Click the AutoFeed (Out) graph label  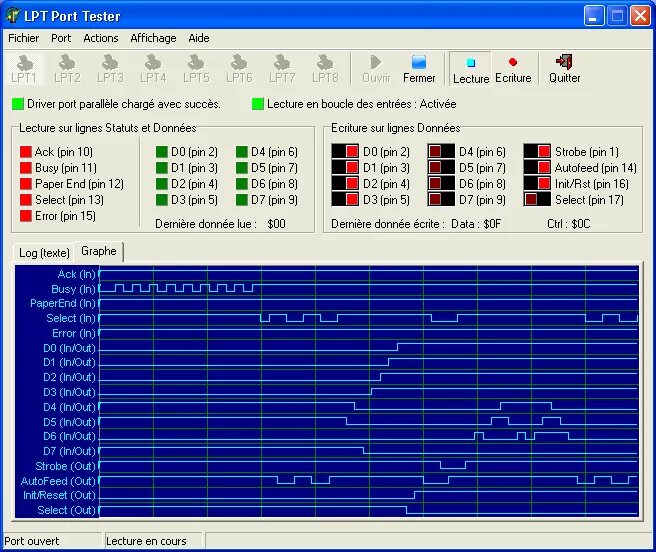pos(59,481)
